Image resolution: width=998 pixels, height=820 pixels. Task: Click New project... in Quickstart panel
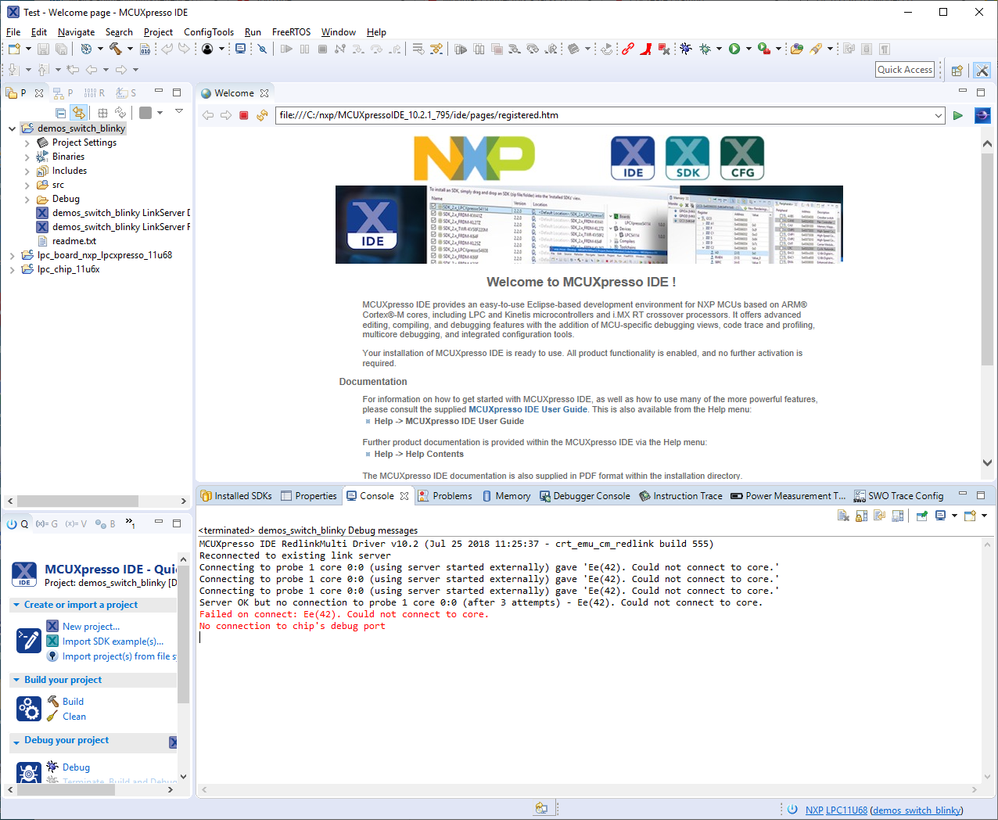click(x=91, y=626)
